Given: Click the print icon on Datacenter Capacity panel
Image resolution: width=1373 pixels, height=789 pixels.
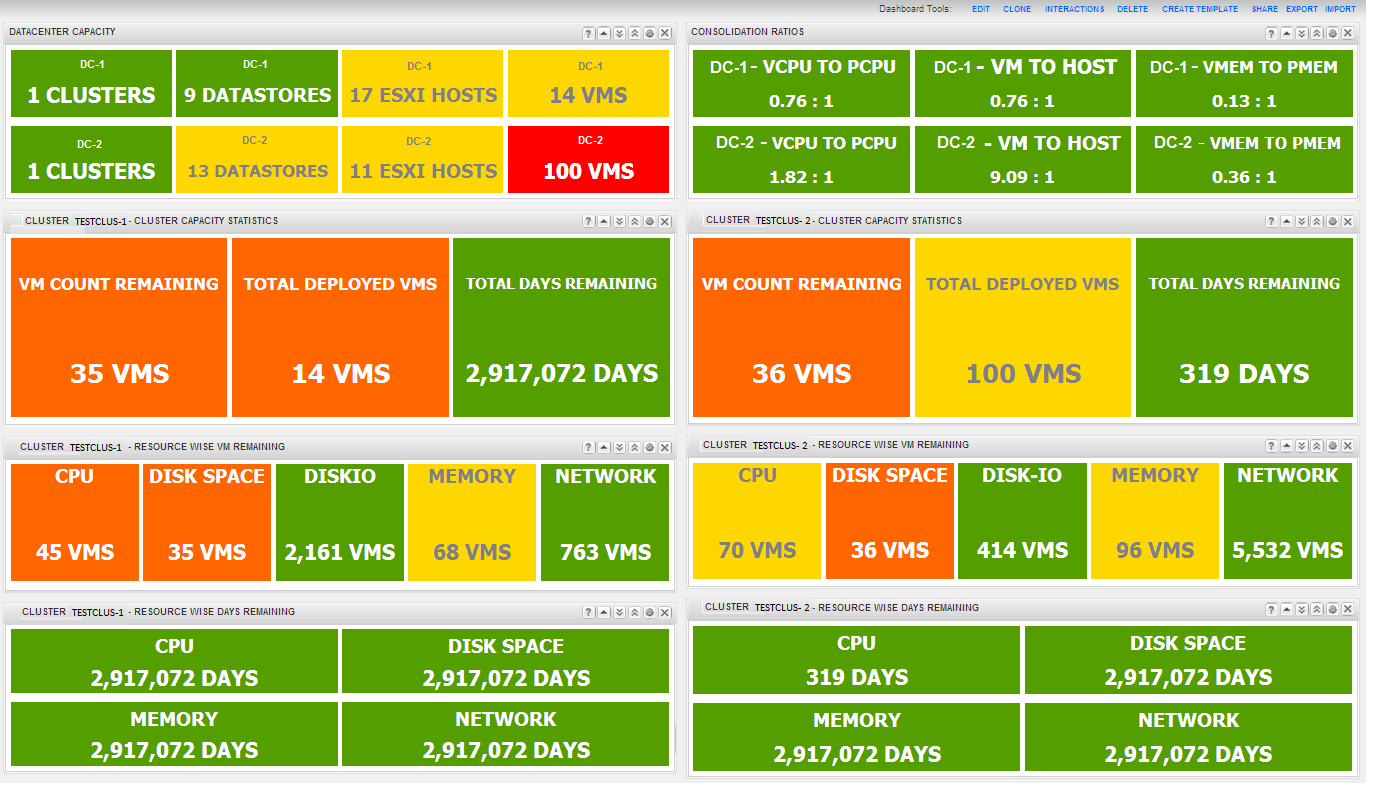Looking at the screenshot, I should (x=650, y=32).
